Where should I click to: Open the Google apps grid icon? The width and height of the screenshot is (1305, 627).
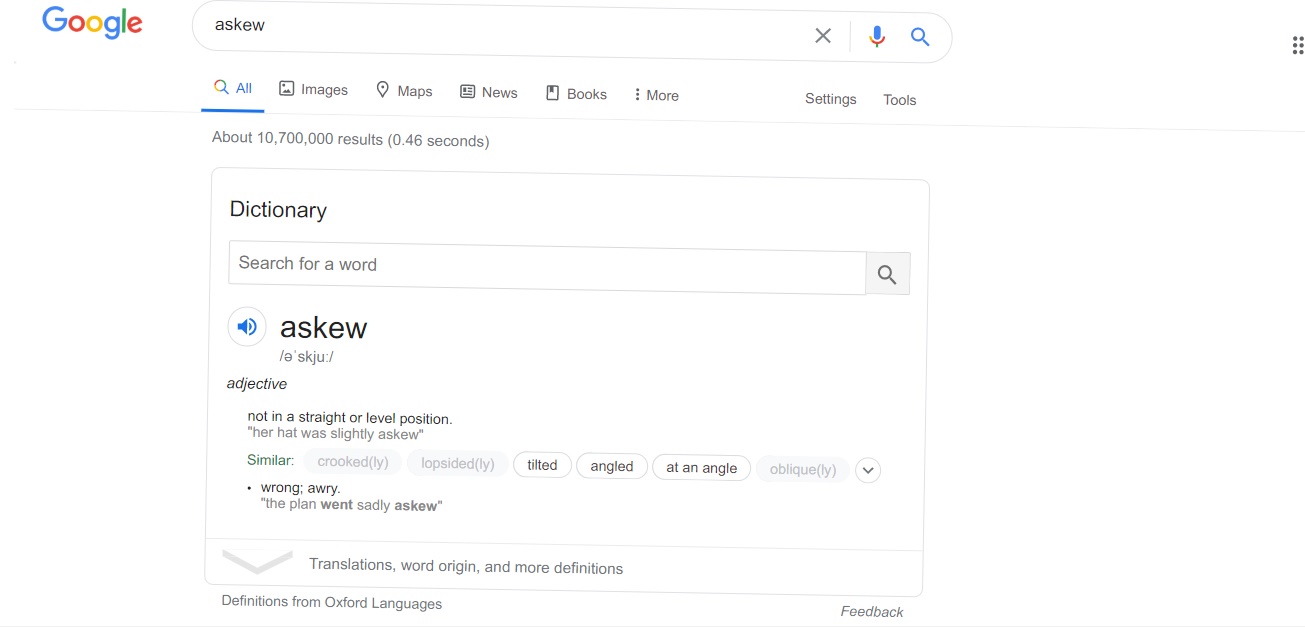coord(1297,45)
